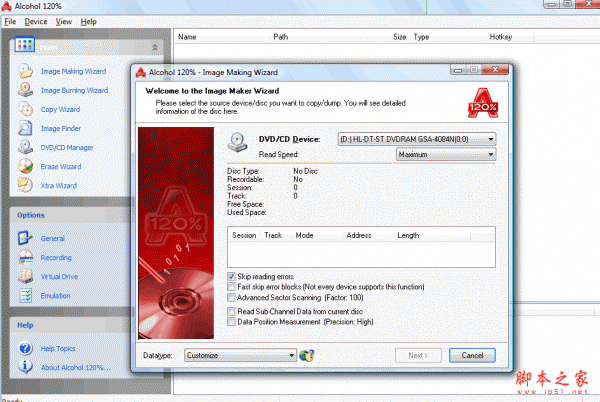The width and height of the screenshot is (600, 402).
Task: Click the DVD/CD device drive icon in wizard
Action: point(238,142)
